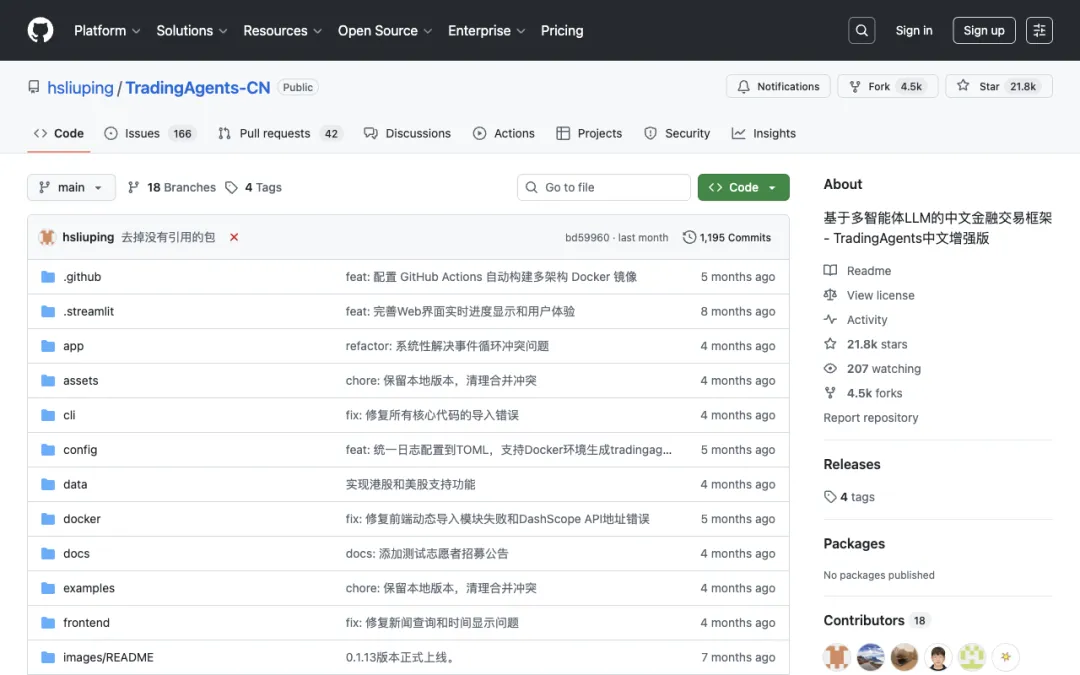The image size is (1080, 675).
Task: View 4 Tags link beside branches
Action: point(254,187)
